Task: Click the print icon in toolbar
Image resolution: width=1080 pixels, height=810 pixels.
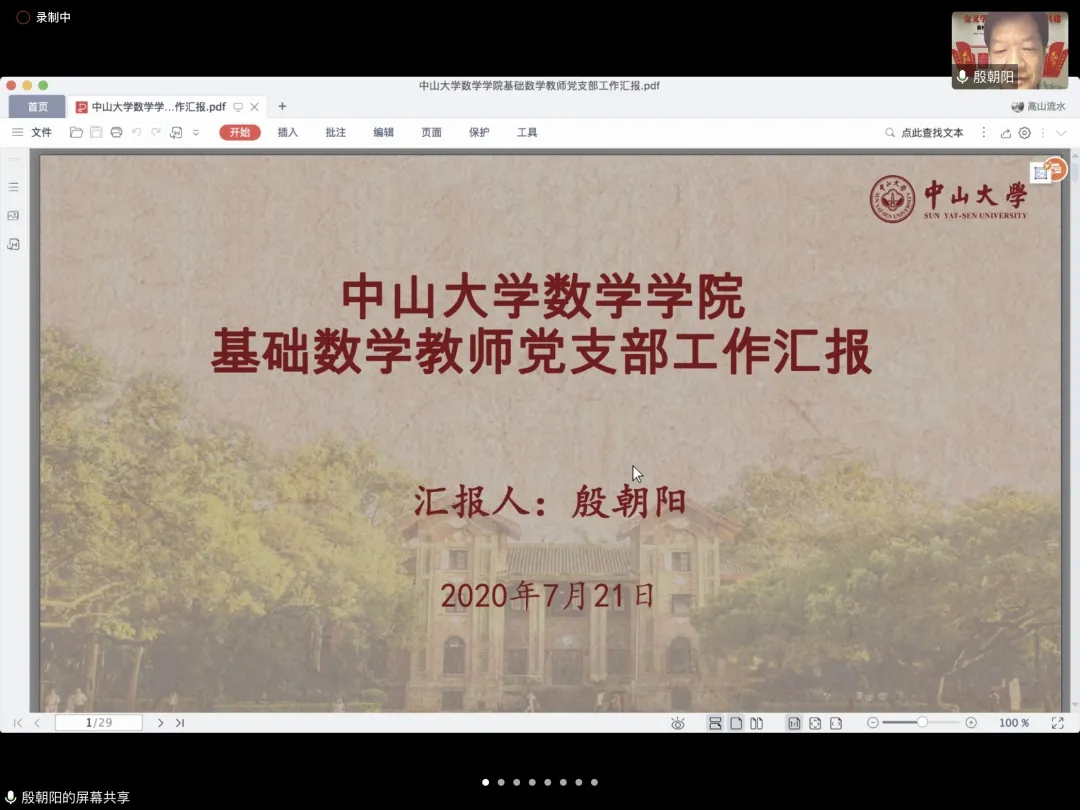Action: pyautogui.click(x=116, y=132)
